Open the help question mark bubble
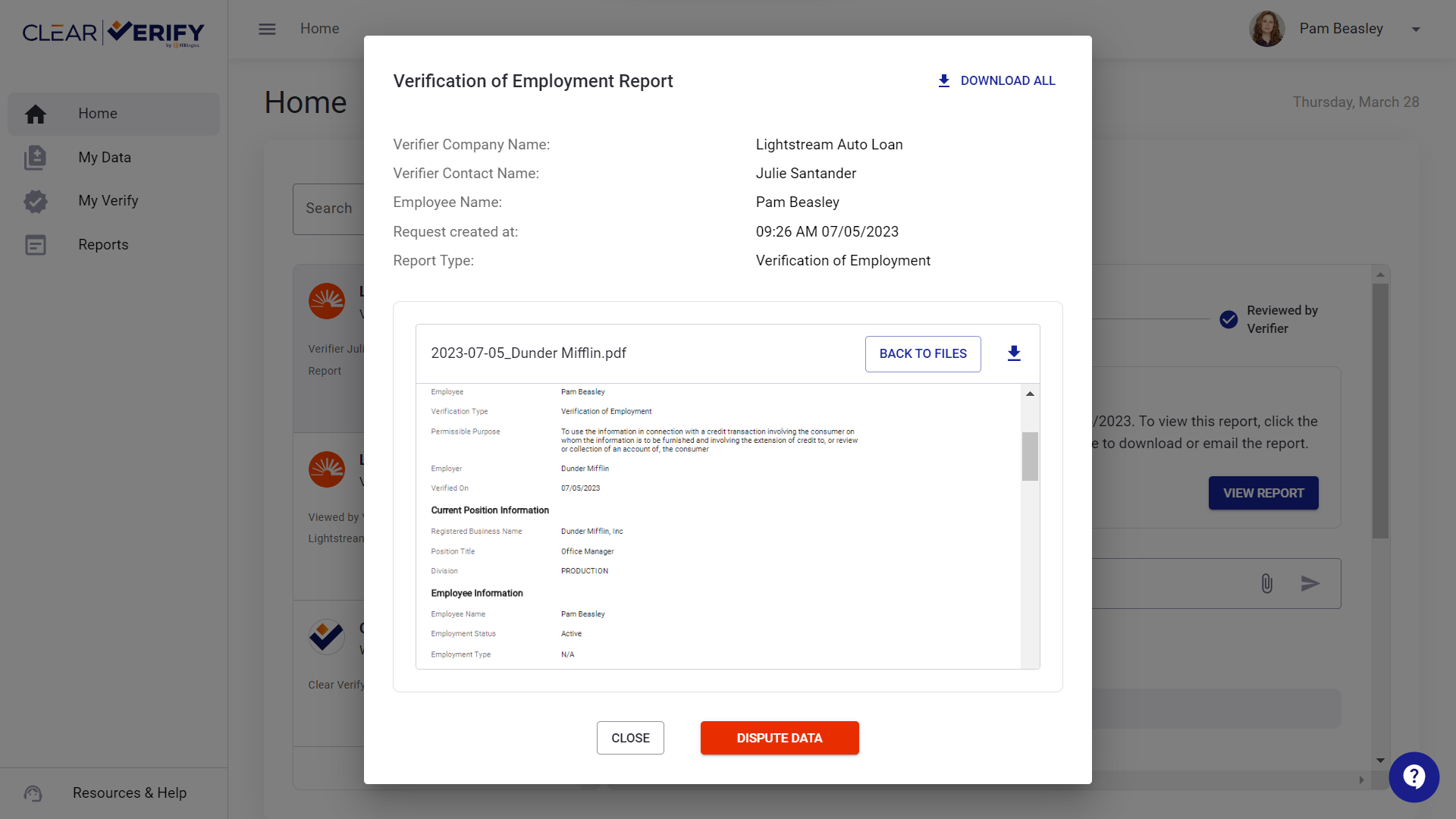This screenshot has height=819, width=1456. [x=1414, y=777]
